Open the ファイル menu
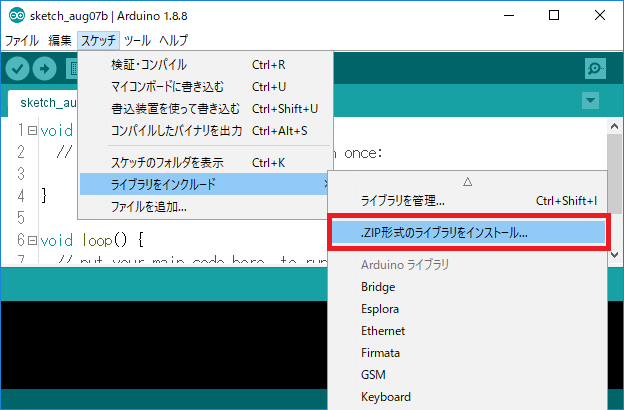 (x=22, y=41)
